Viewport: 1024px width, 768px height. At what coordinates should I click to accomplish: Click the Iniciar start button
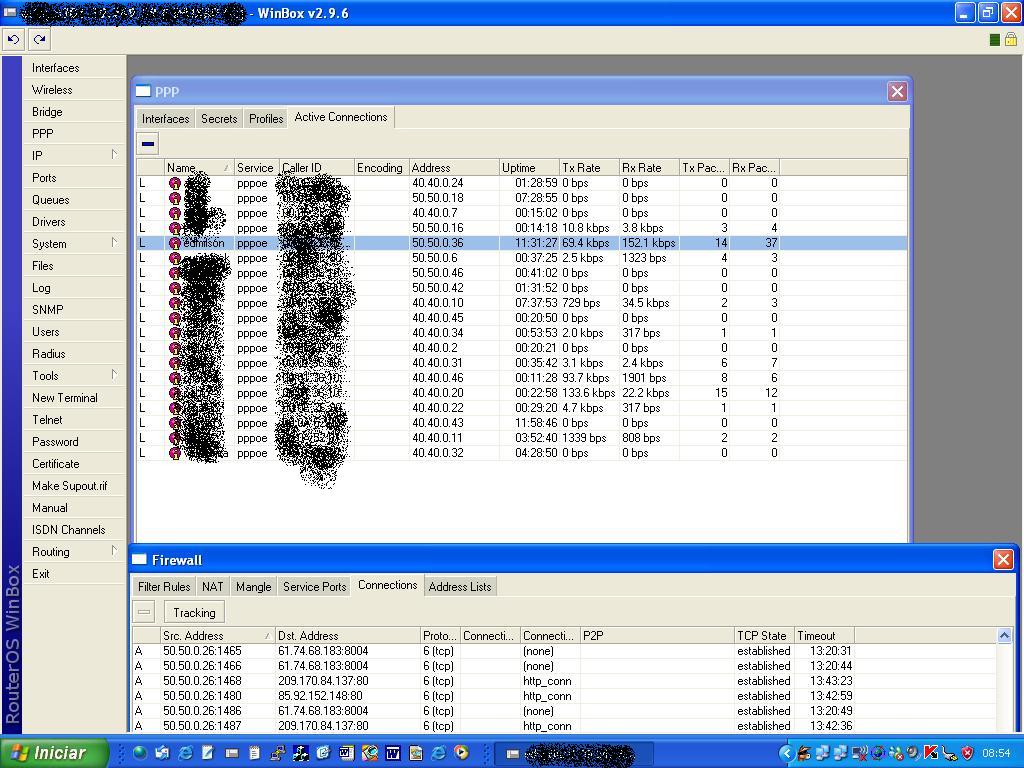(x=55, y=753)
